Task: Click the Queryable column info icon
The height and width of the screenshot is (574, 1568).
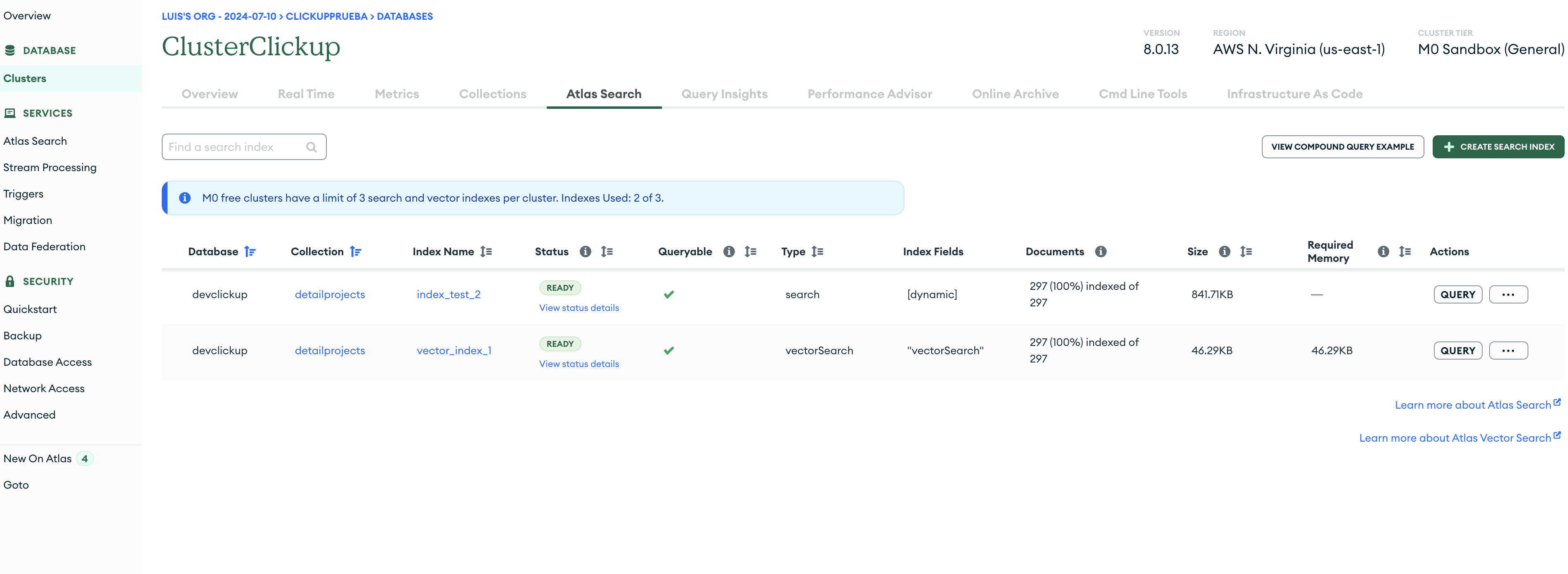Action: click(x=729, y=252)
